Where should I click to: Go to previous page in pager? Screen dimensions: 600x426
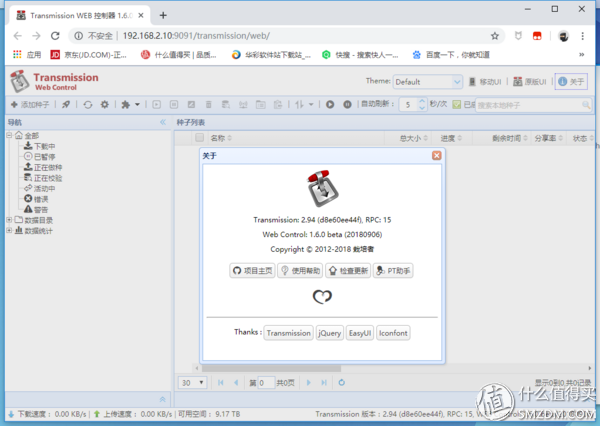tap(236, 382)
